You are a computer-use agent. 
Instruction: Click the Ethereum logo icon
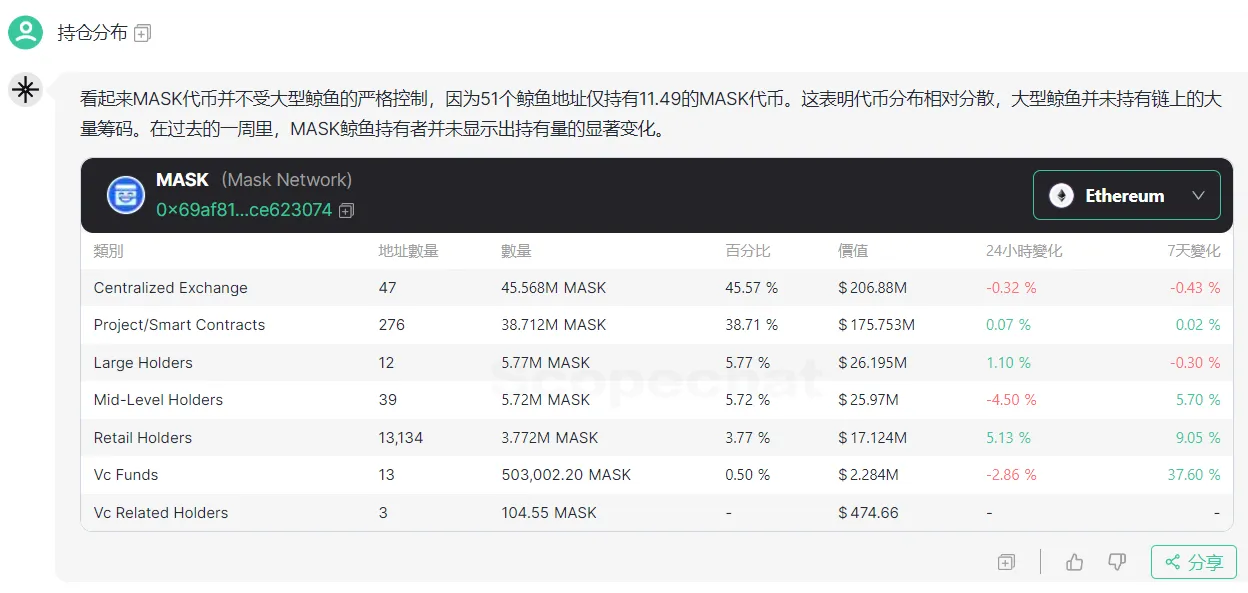[1061, 196]
